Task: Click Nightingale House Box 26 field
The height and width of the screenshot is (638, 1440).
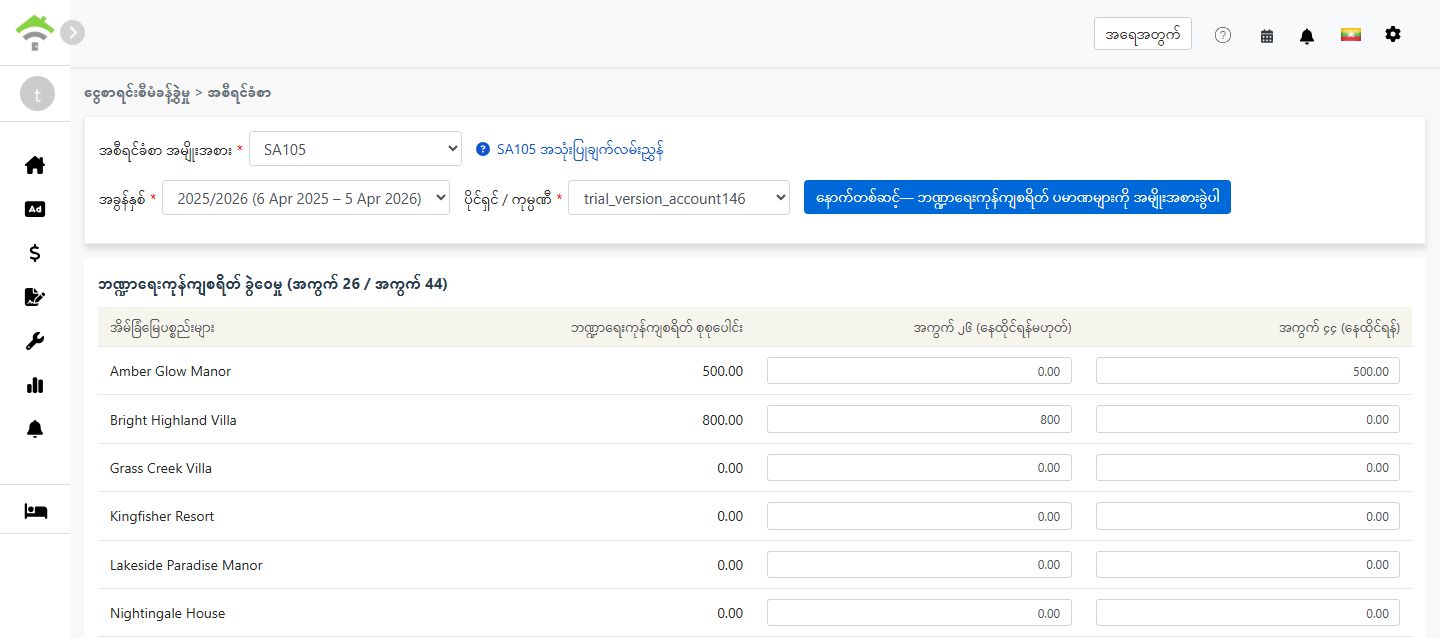Action: click(x=919, y=612)
